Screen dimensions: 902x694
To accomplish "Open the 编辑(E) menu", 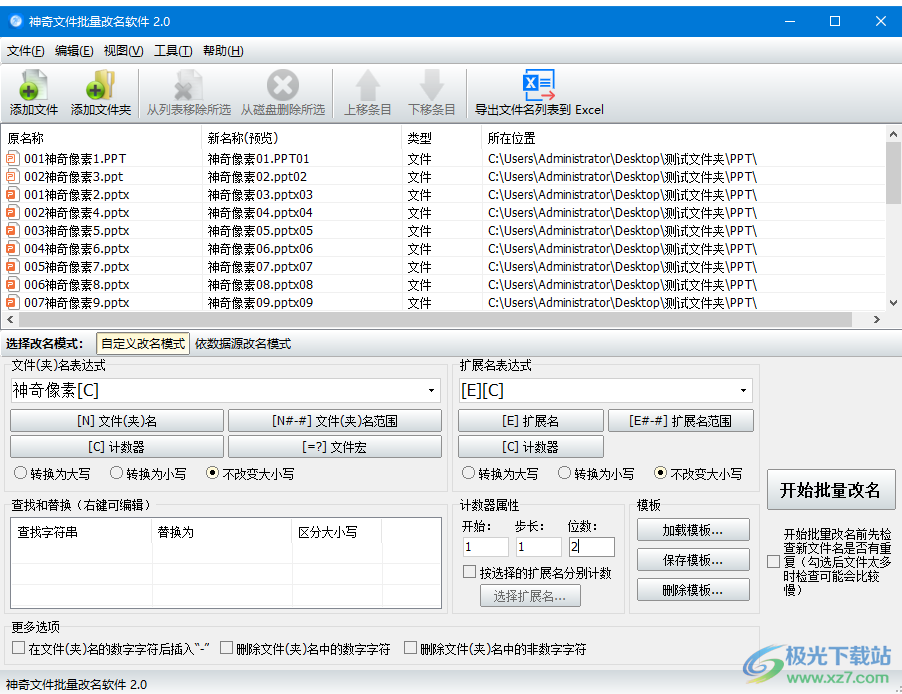I will (x=74, y=51).
